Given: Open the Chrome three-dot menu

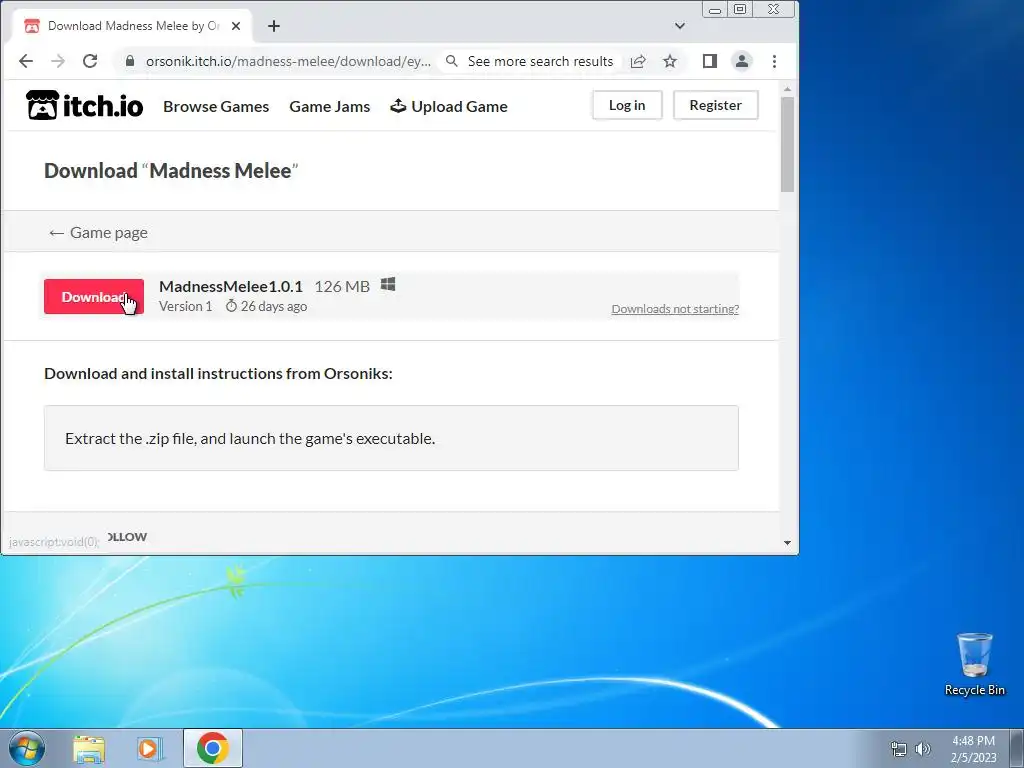Looking at the screenshot, I should (775, 61).
